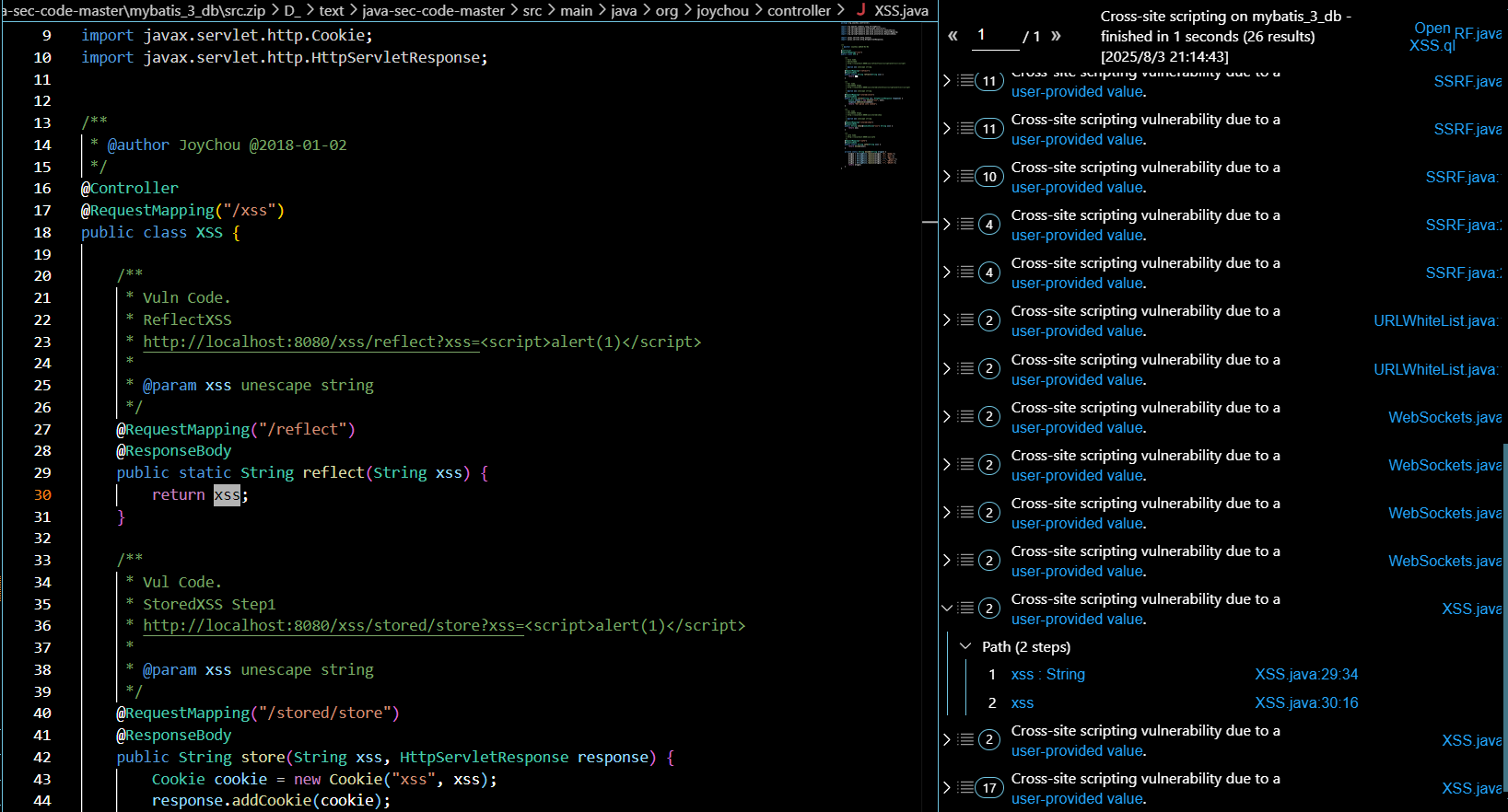Select controller in the breadcrumb path
The height and width of the screenshot is (812, 1508).
[799, 10]
